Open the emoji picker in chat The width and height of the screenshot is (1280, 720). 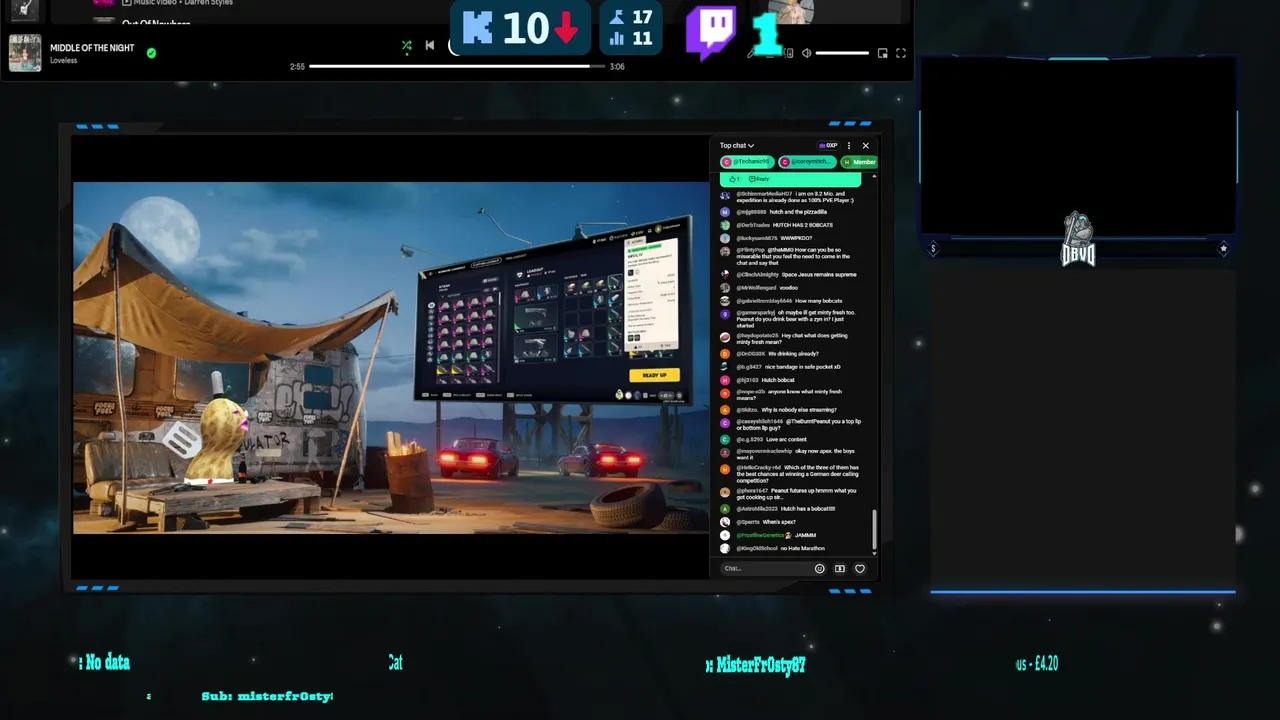(x=819, y=568)
